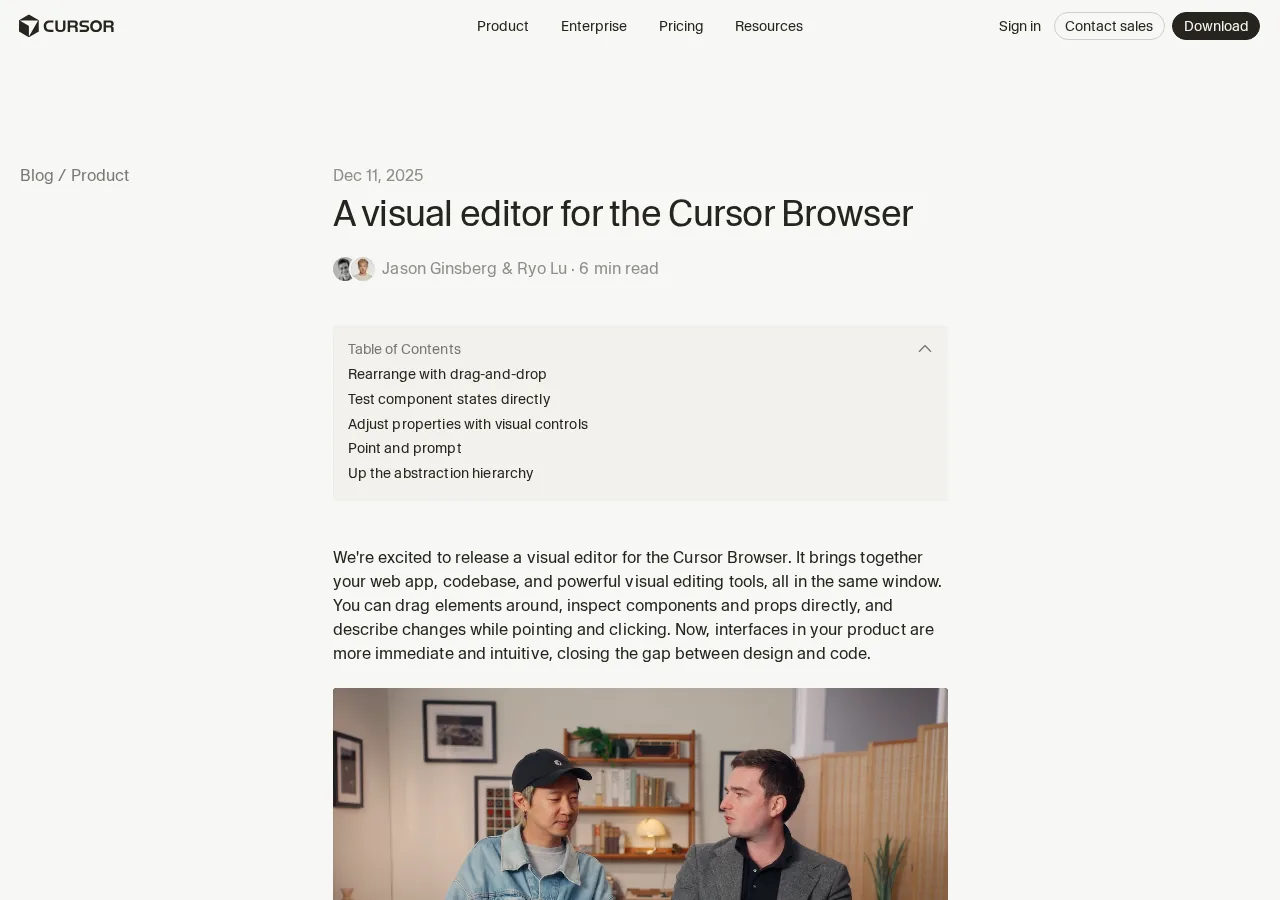Click Ryo Lu's avatar image

click(x=364, y=269)
